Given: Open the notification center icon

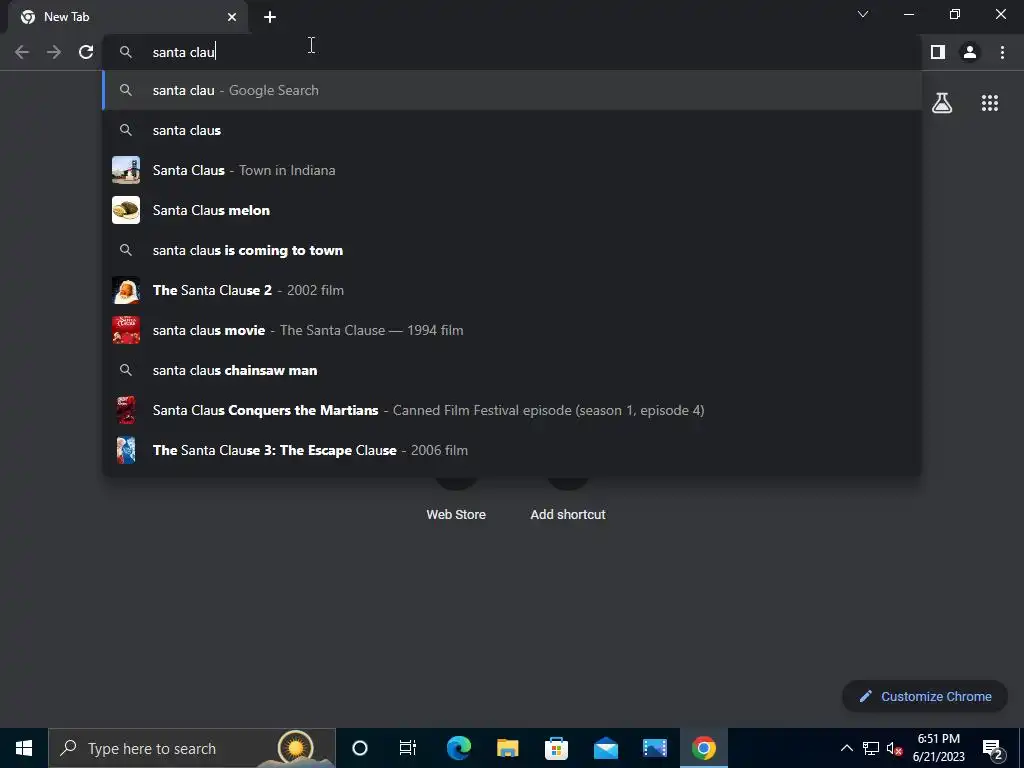Looking at the screenshot, I should pos(993,748).
